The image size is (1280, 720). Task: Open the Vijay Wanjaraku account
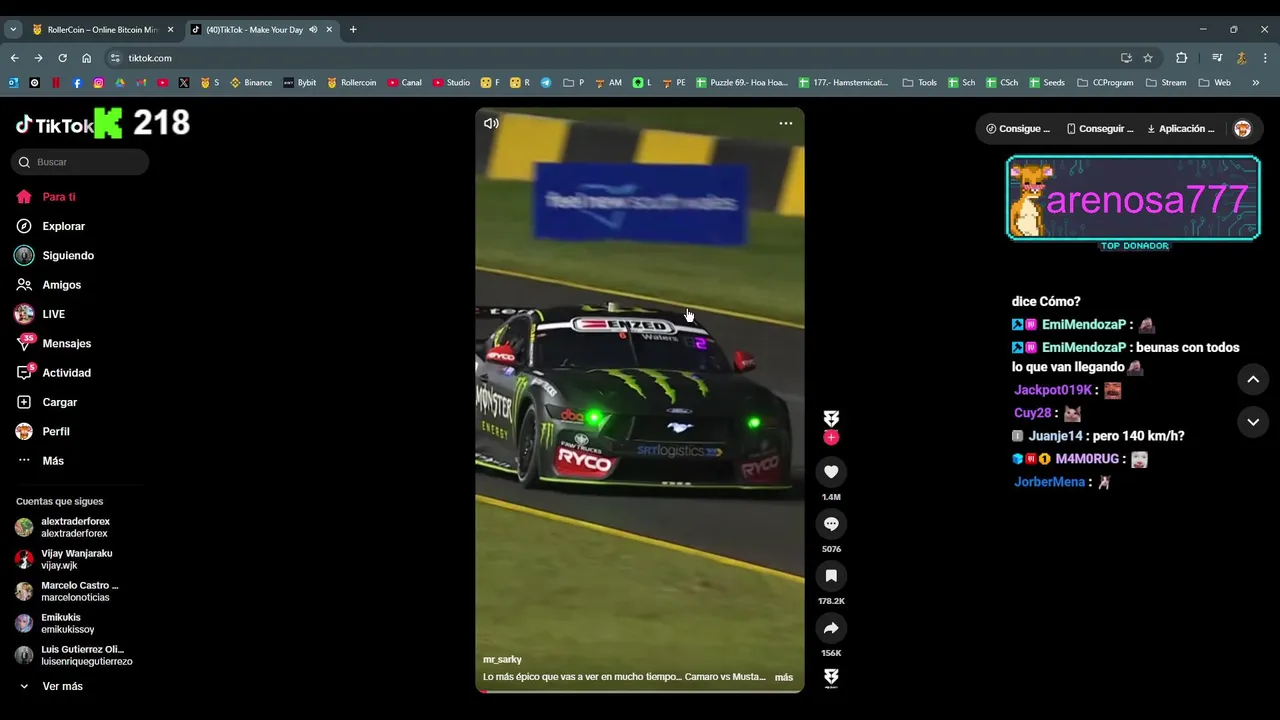(x=75, y=559)
